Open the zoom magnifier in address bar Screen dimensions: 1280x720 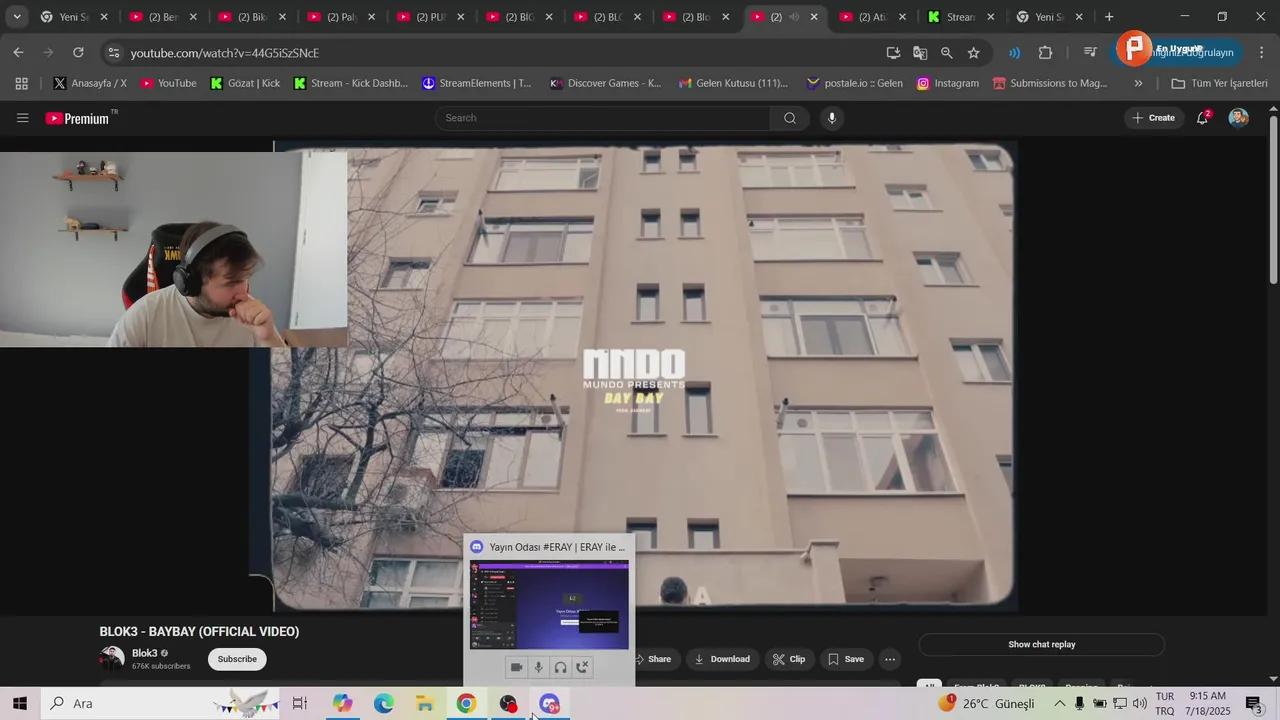click(x=947, y=52)
